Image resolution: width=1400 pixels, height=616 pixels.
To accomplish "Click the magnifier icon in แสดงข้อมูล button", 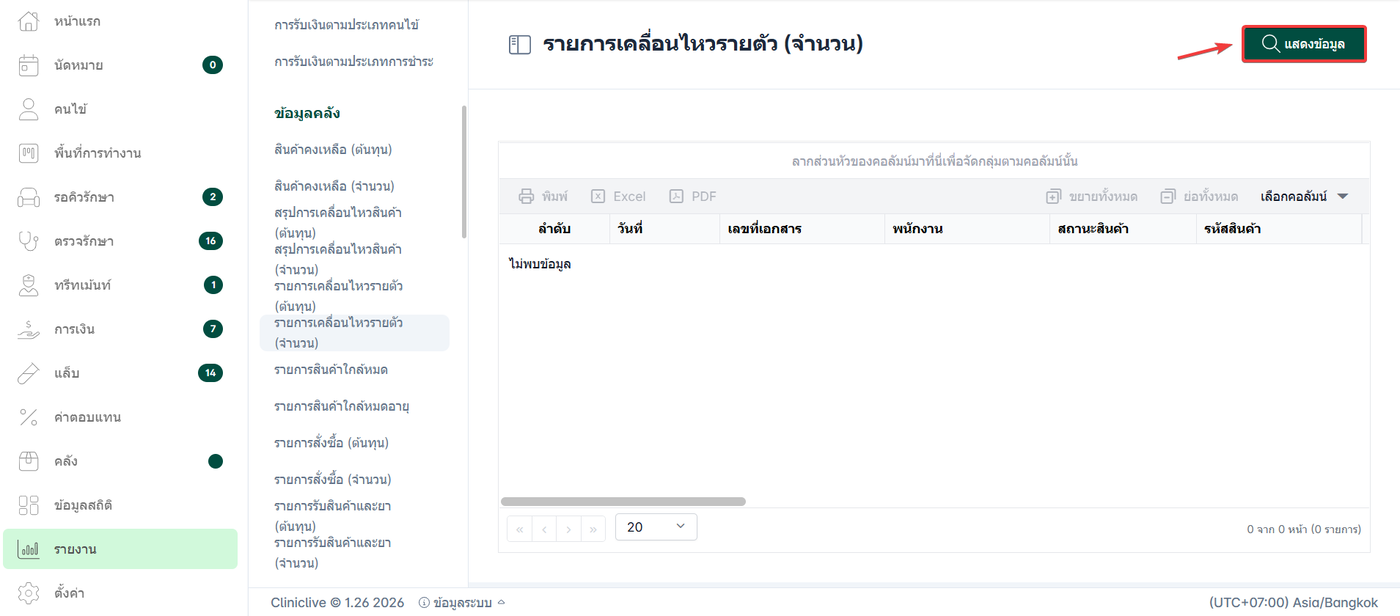I will [1270, 44].
